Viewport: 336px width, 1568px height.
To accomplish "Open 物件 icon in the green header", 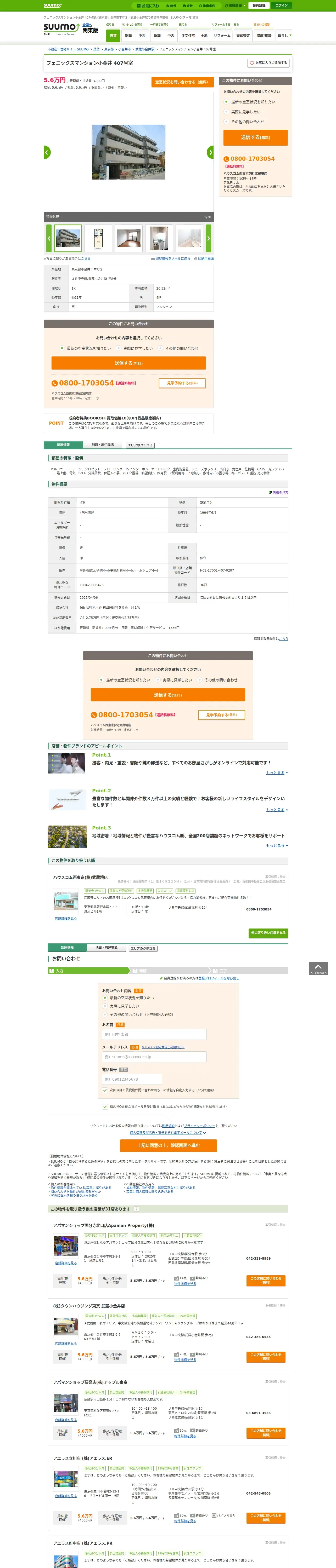I will click(171, 5).
